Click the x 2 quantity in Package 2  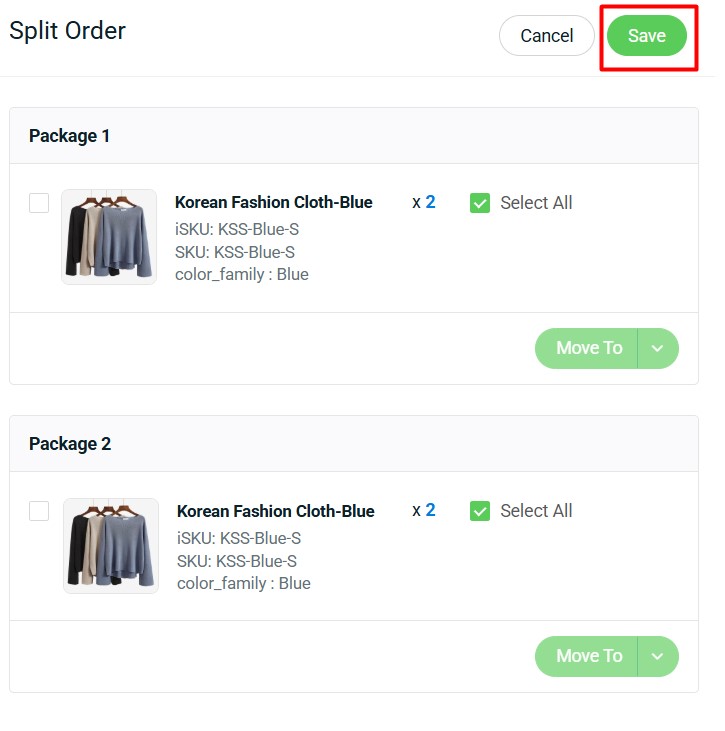[x=424, y=510]
